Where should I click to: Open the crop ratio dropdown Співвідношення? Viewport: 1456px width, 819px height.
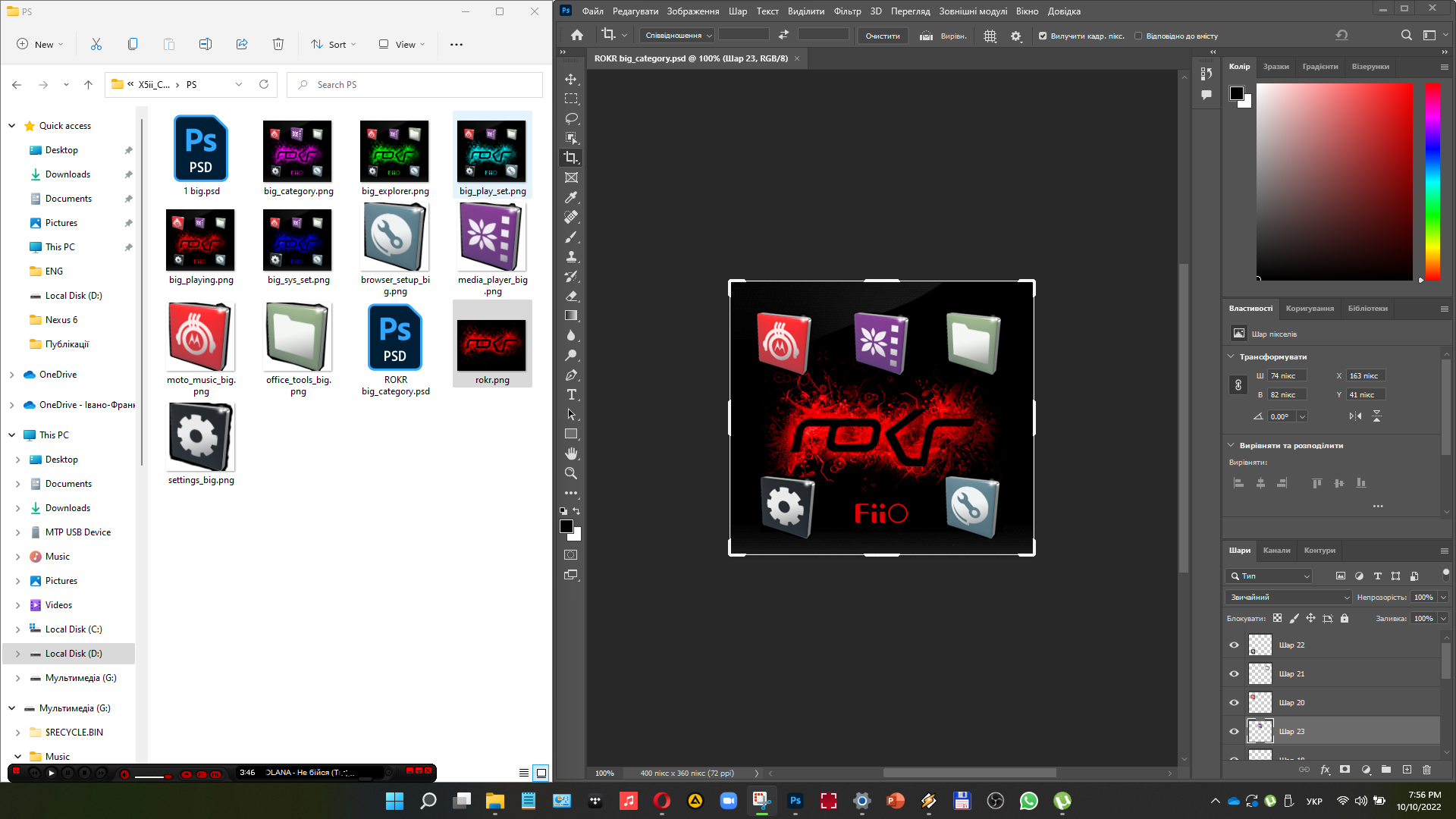tap(677, 36)
